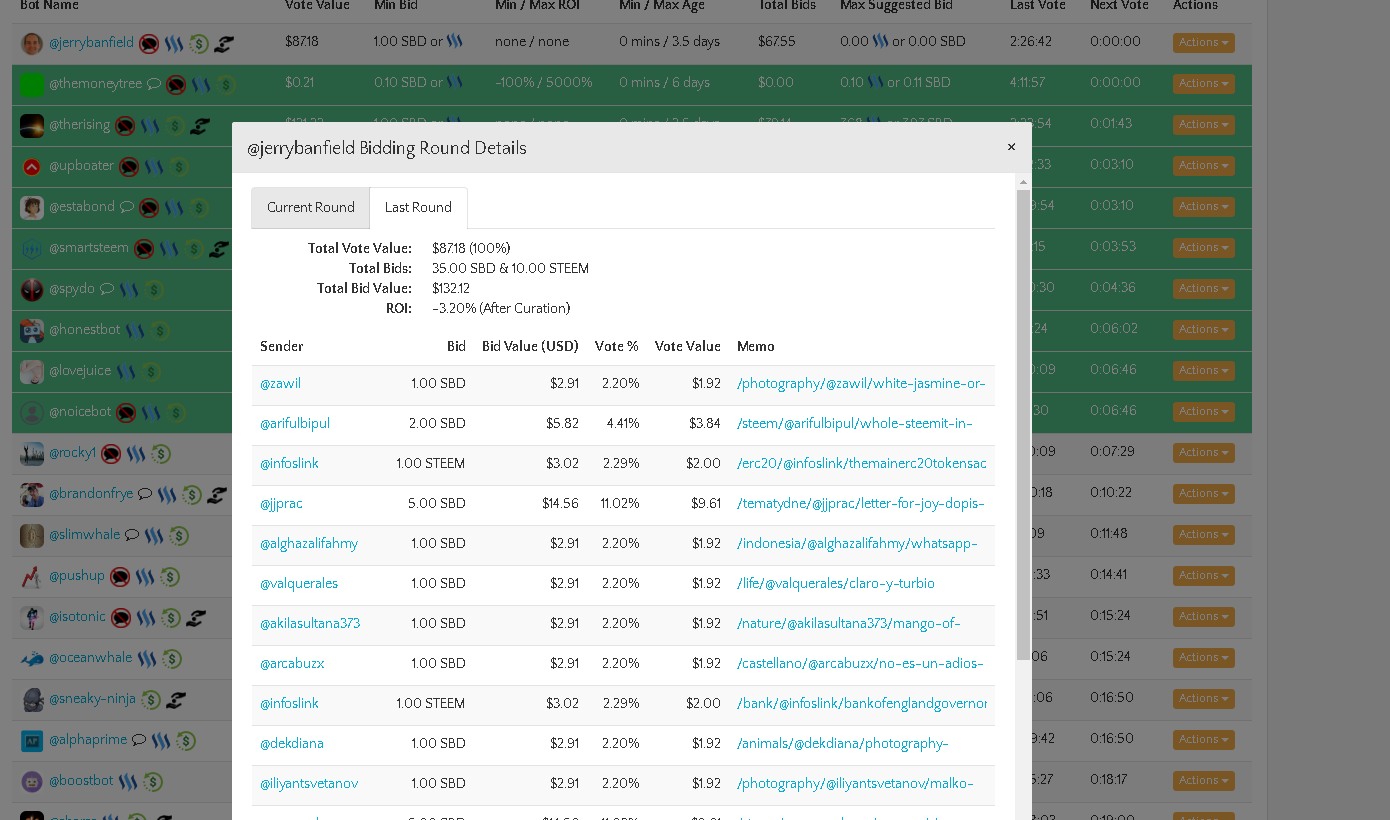Screen dimensions: 1390x820
Task: Click the 'Total Vote Value' $87.18 (100%) text
Action: 472,248
